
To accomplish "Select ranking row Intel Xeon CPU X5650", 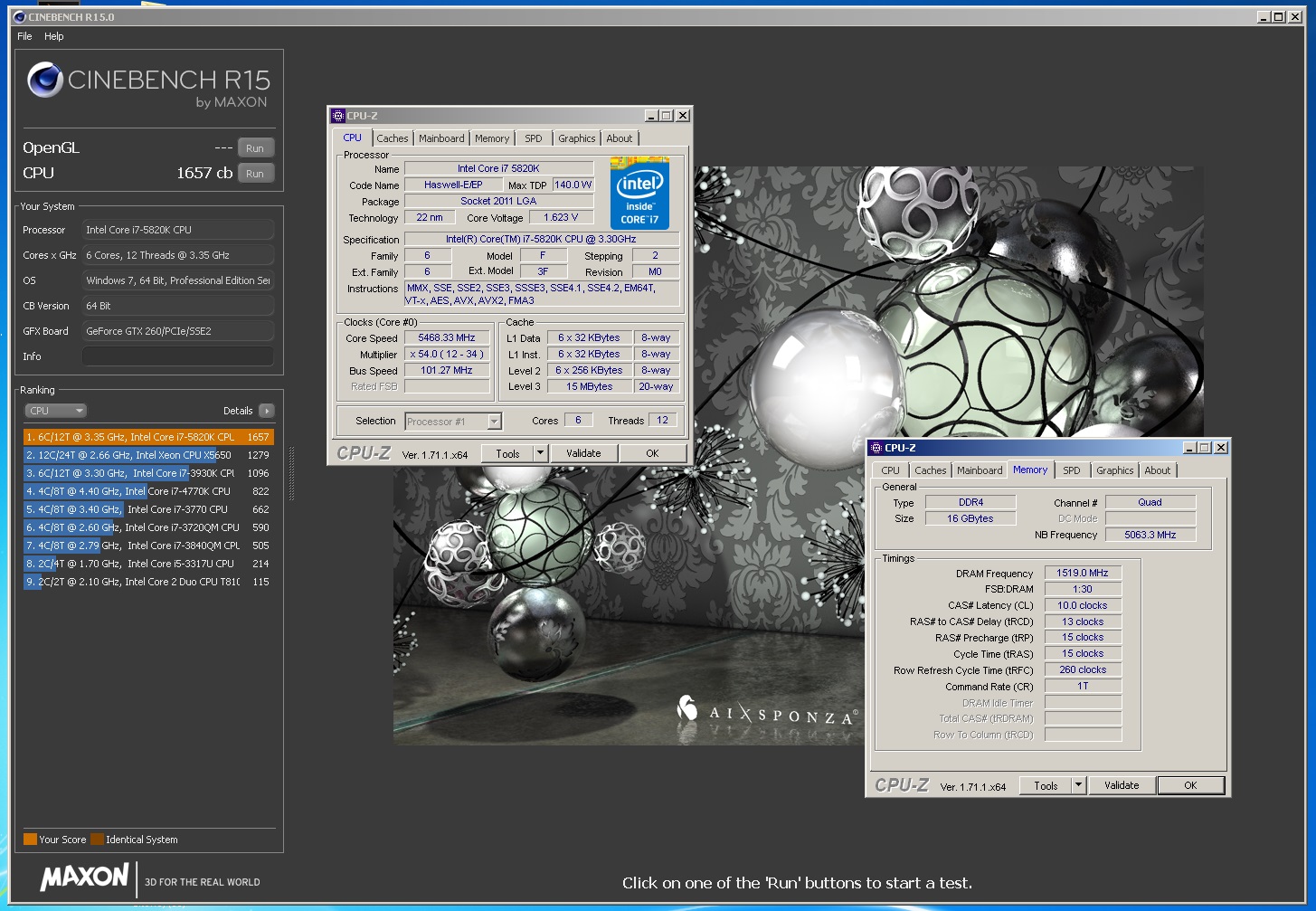I will (x=148, y=455).
